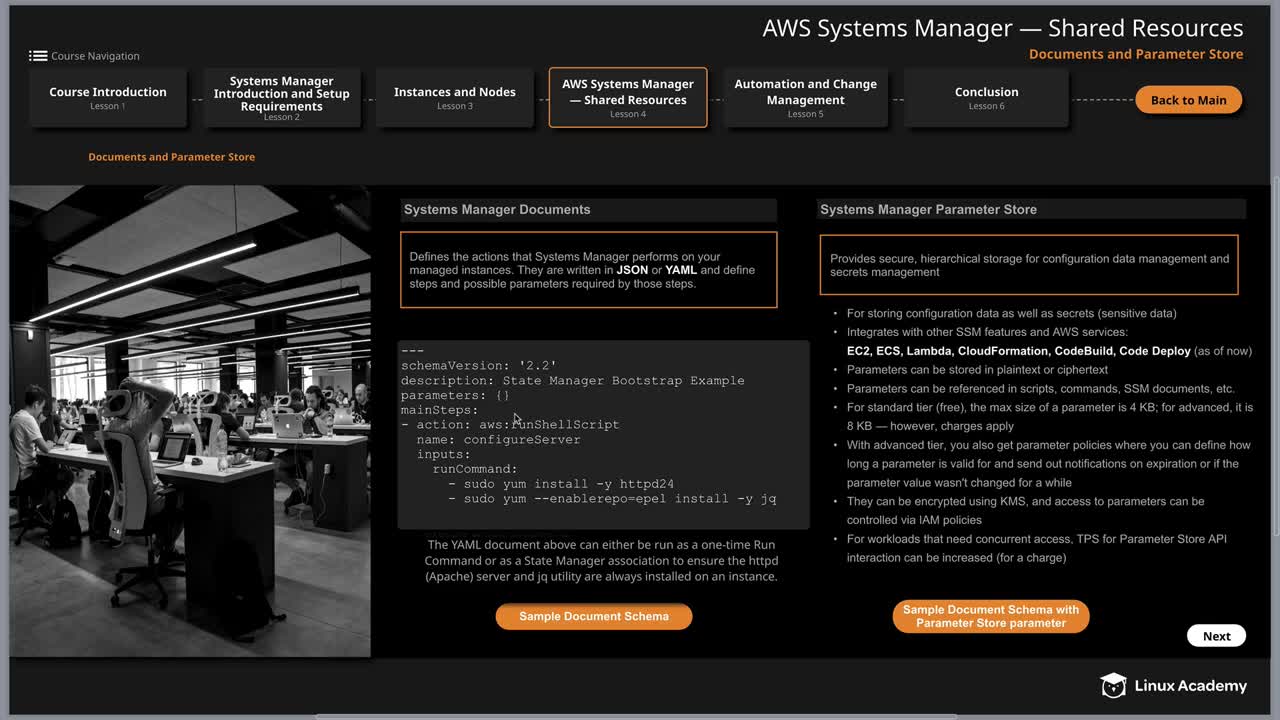Click the black-and-white office photo
1280x720 pixels.
190,421
